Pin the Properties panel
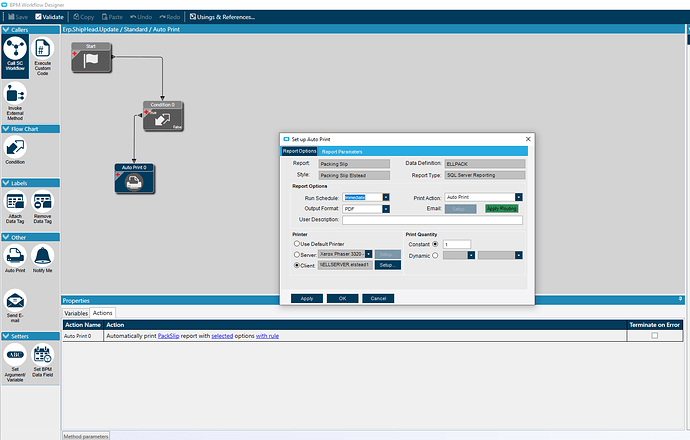This screenshot has width=690, height=440. (x=680, y=300)
